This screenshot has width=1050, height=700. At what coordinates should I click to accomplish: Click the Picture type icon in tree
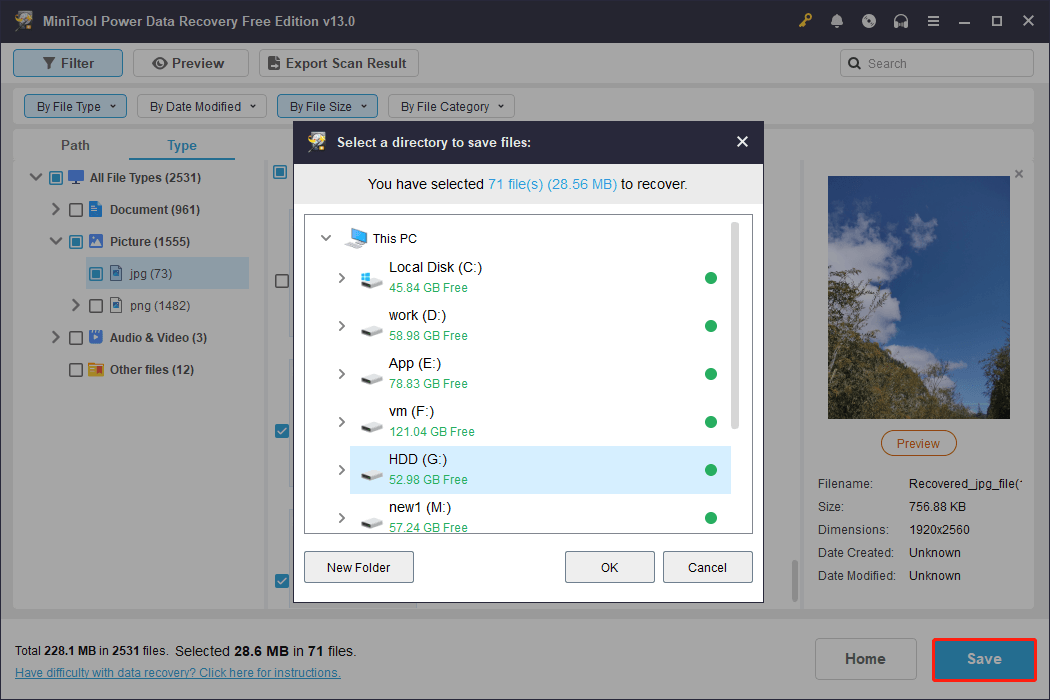click(96, 241)
